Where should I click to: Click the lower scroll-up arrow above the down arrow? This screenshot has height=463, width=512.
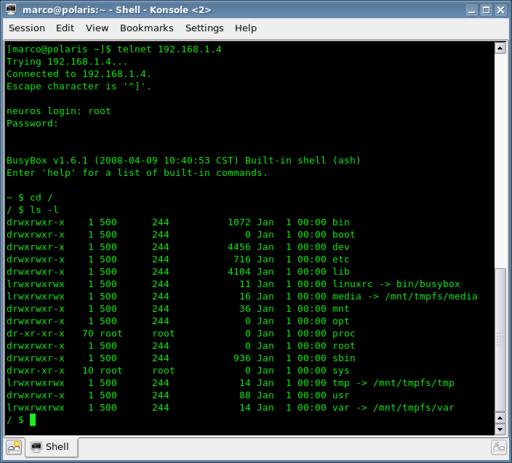(500, 418)
